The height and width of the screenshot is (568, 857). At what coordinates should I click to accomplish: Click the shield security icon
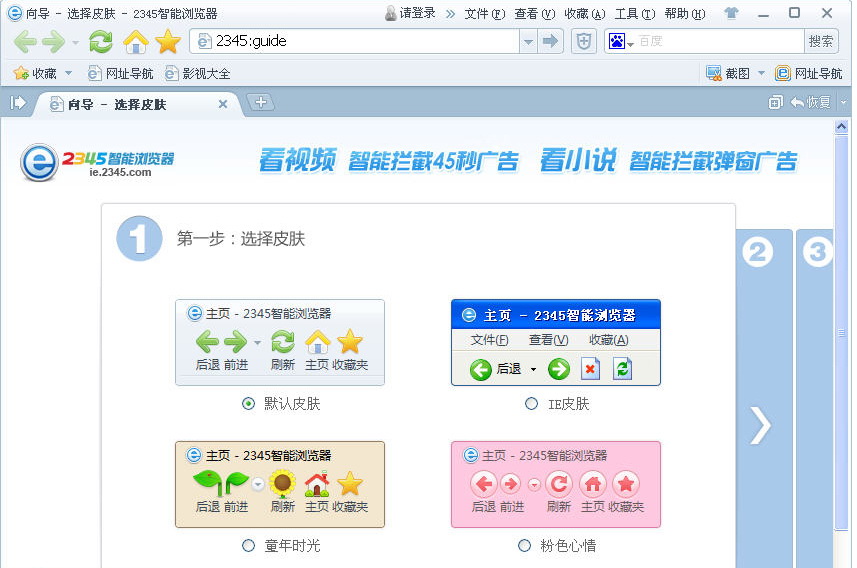pos(583,41)
